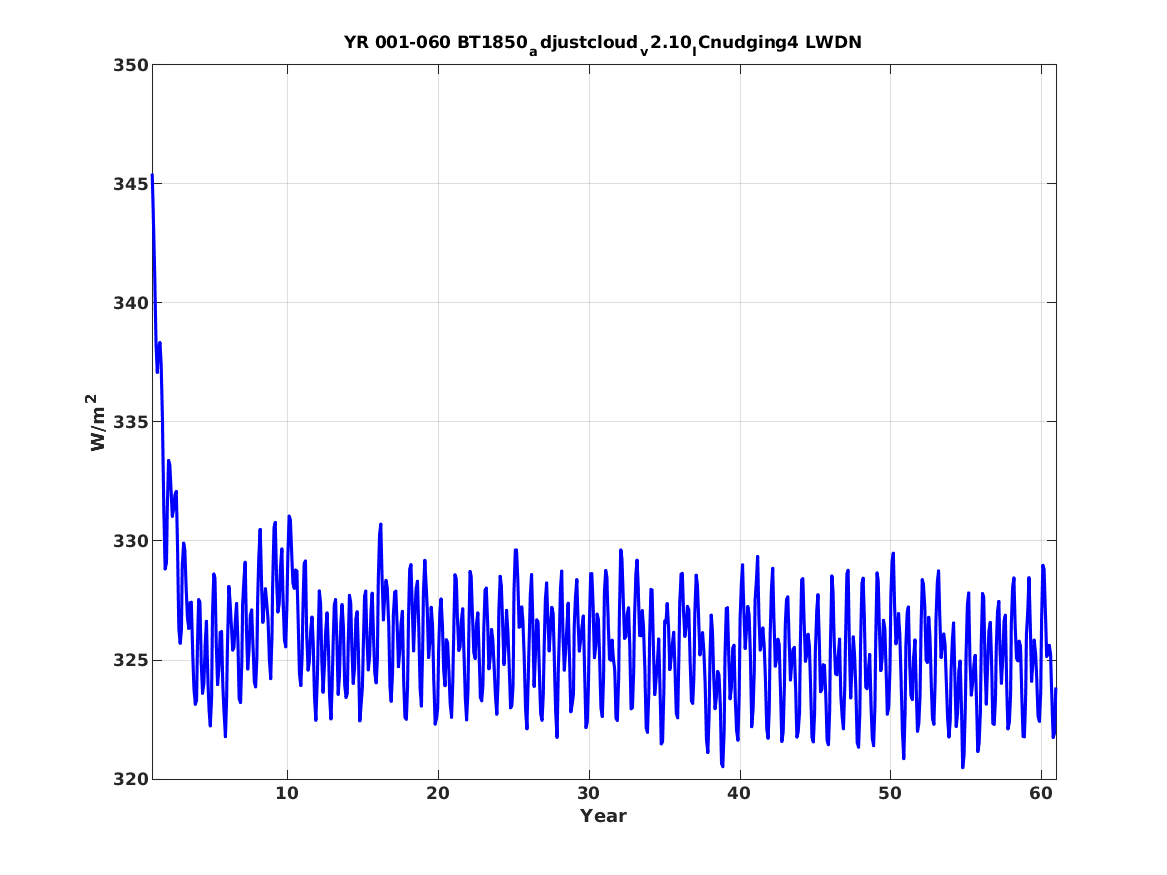Click the blue line's starting peak near 345
1167x875 pixels.
click(x=153, y=176)
